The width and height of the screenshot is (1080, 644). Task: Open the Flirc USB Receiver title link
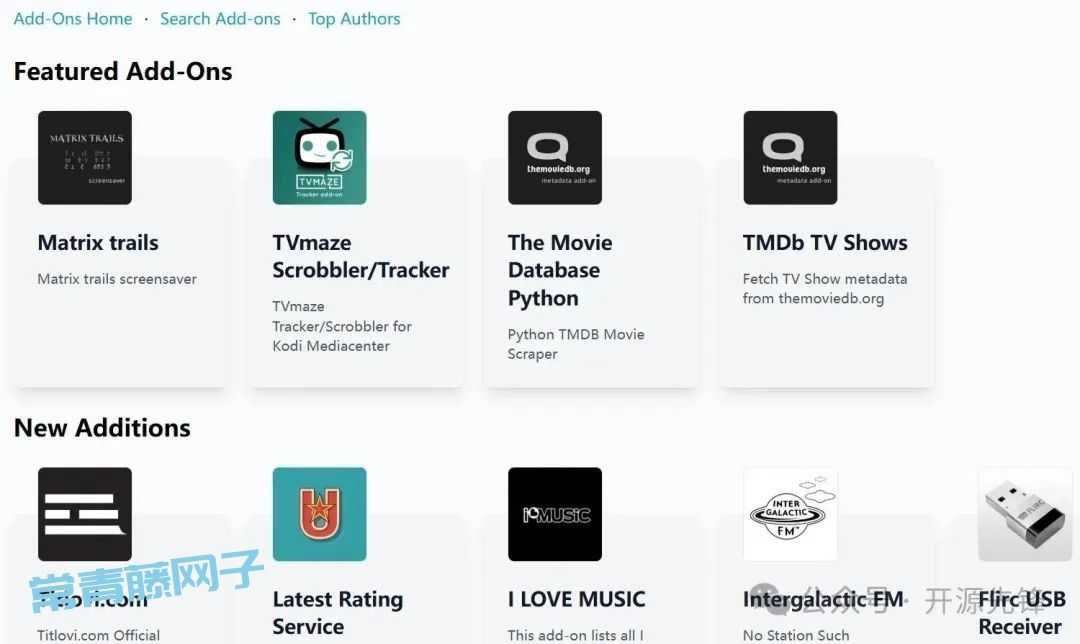[x=1022, y=613]
